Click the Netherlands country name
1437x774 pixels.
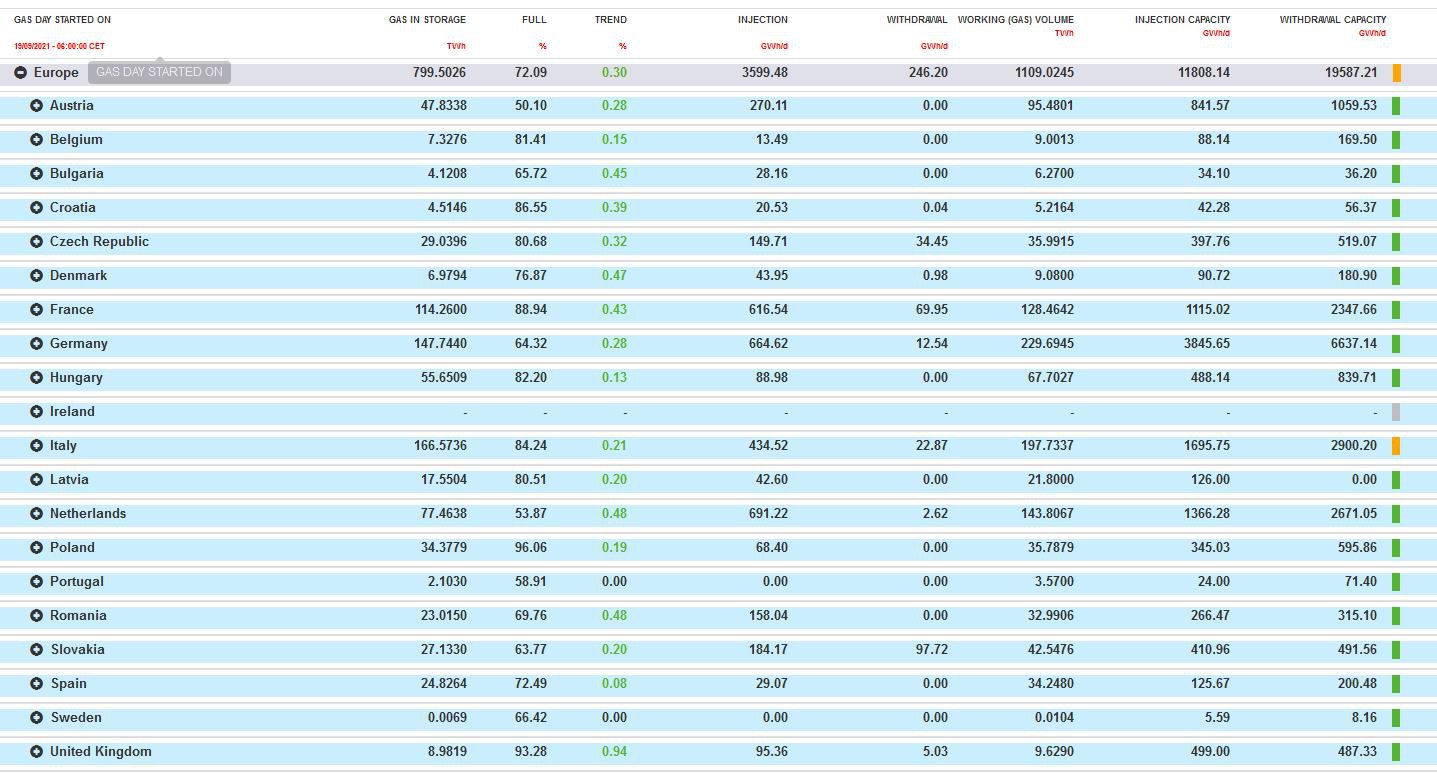point(88,514)
